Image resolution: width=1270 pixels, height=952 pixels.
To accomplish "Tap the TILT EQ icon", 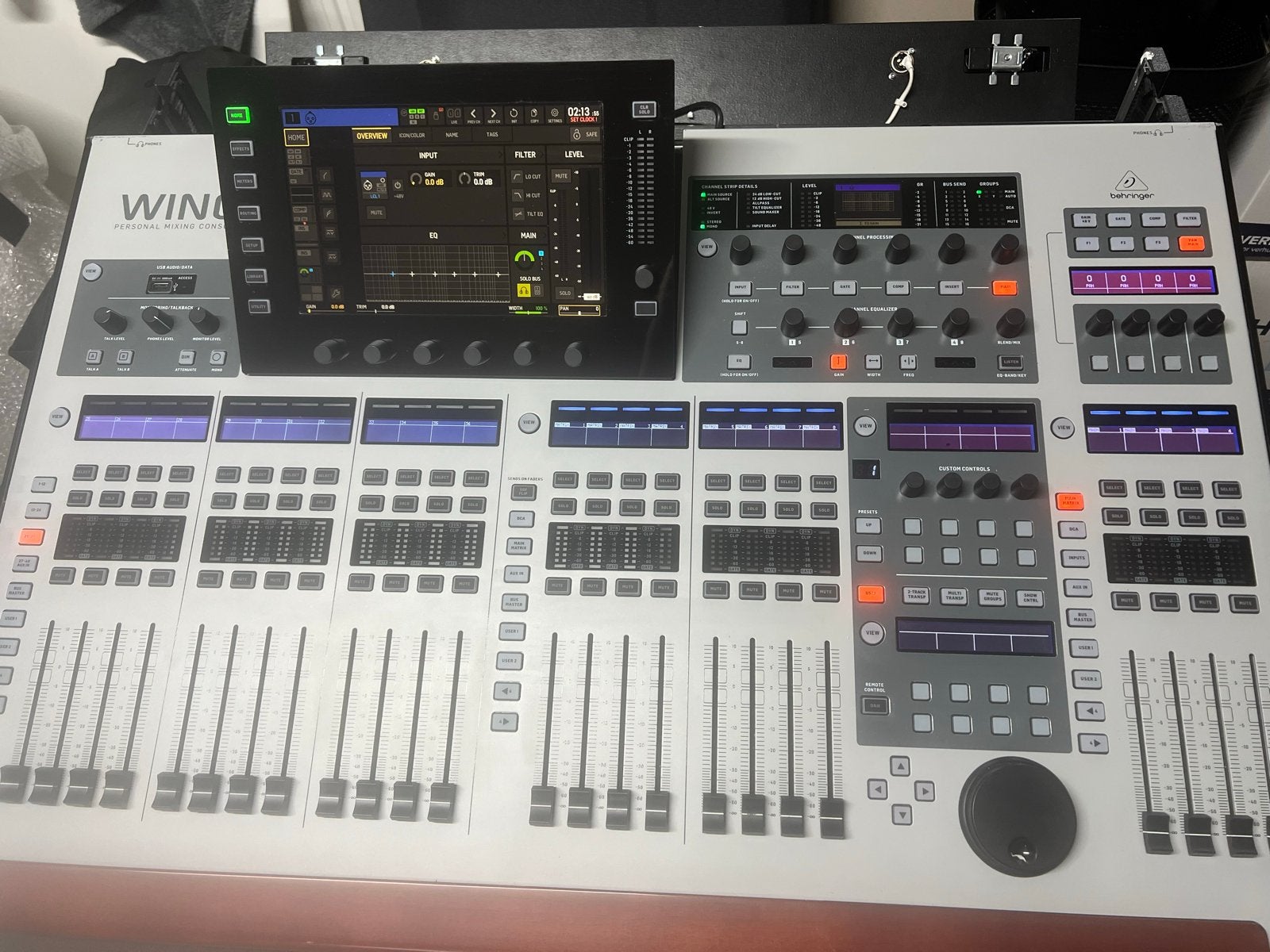I will (518, 214).
